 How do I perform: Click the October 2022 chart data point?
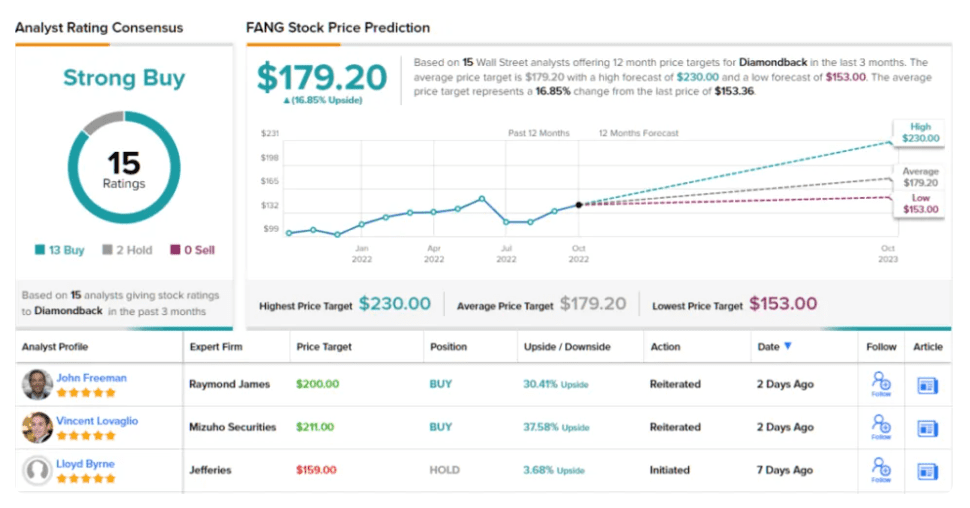click(579, 205)
